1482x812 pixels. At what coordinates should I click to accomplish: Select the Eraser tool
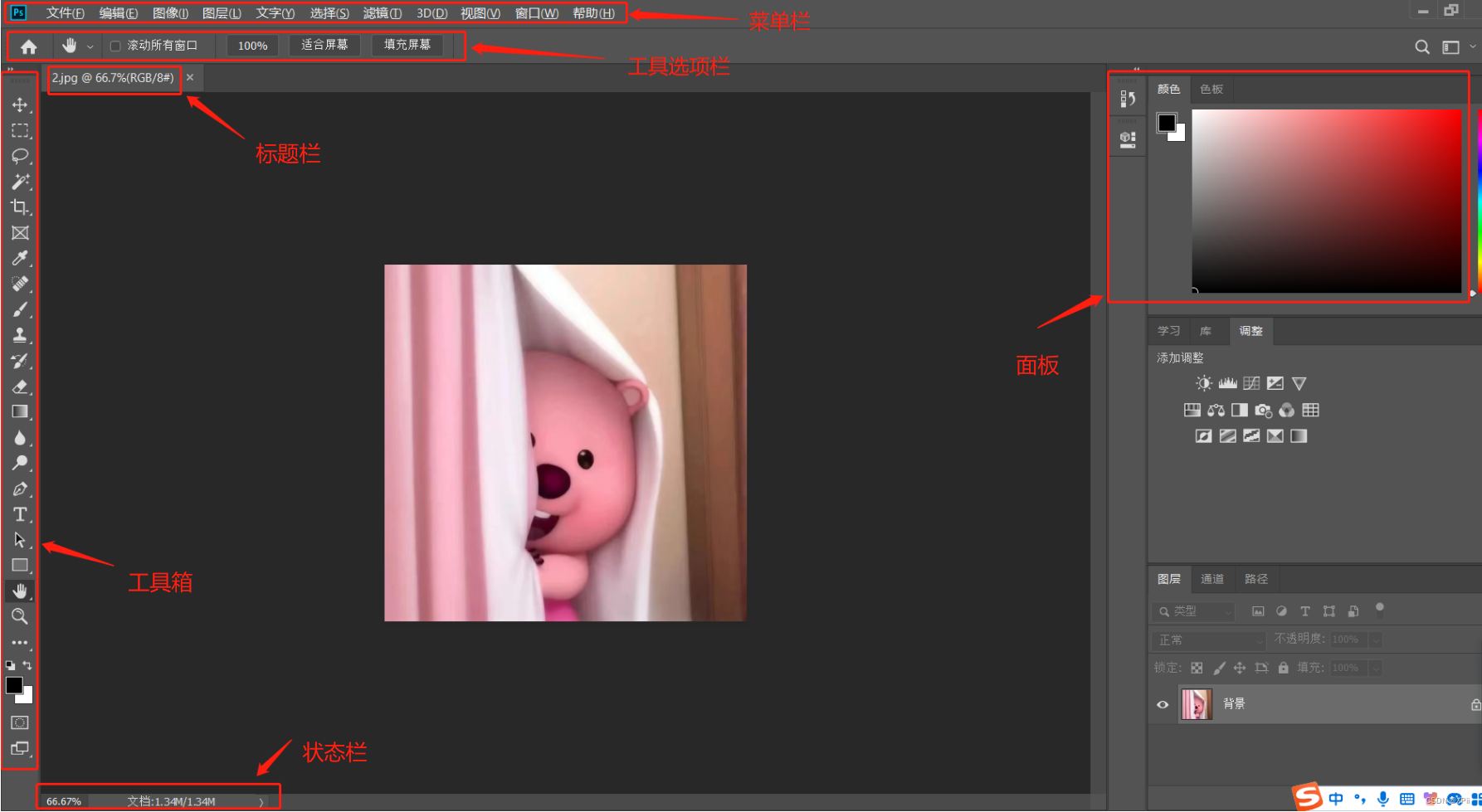click(x=20, y=387)
